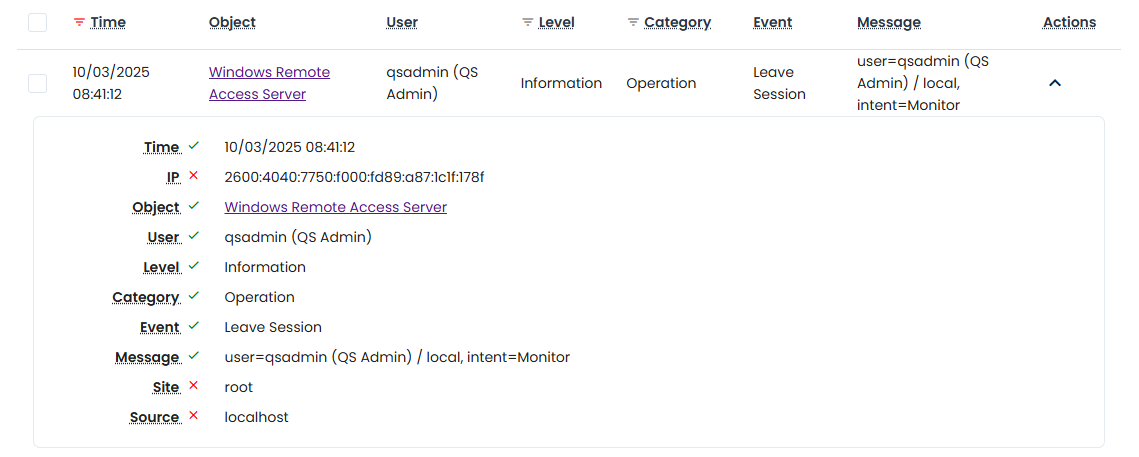This screenshot has height=457, width=1139.
Task: Click the green check next to Level field
Action: (193, 266)
